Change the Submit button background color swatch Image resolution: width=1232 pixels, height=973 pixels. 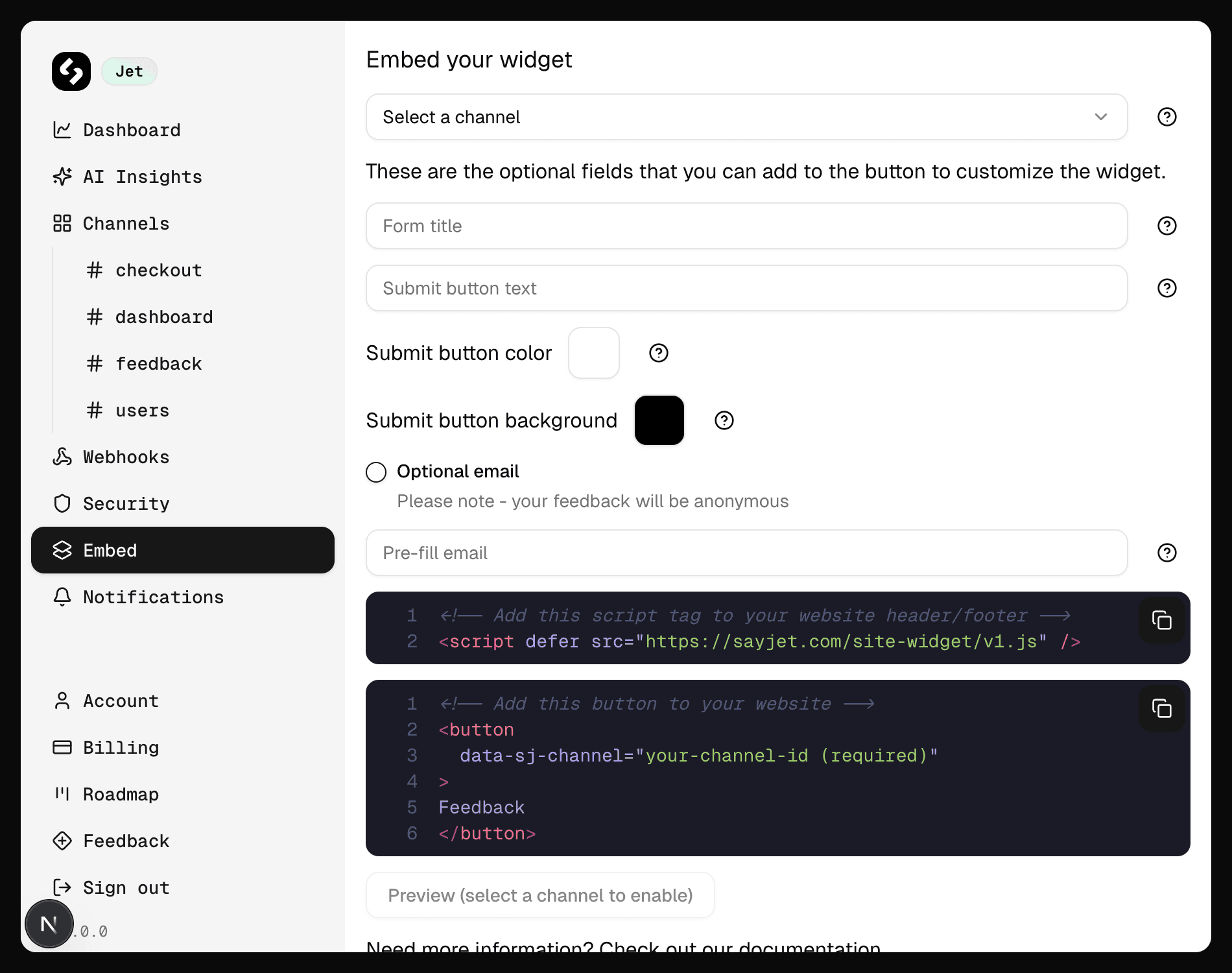tap(659, 420)
